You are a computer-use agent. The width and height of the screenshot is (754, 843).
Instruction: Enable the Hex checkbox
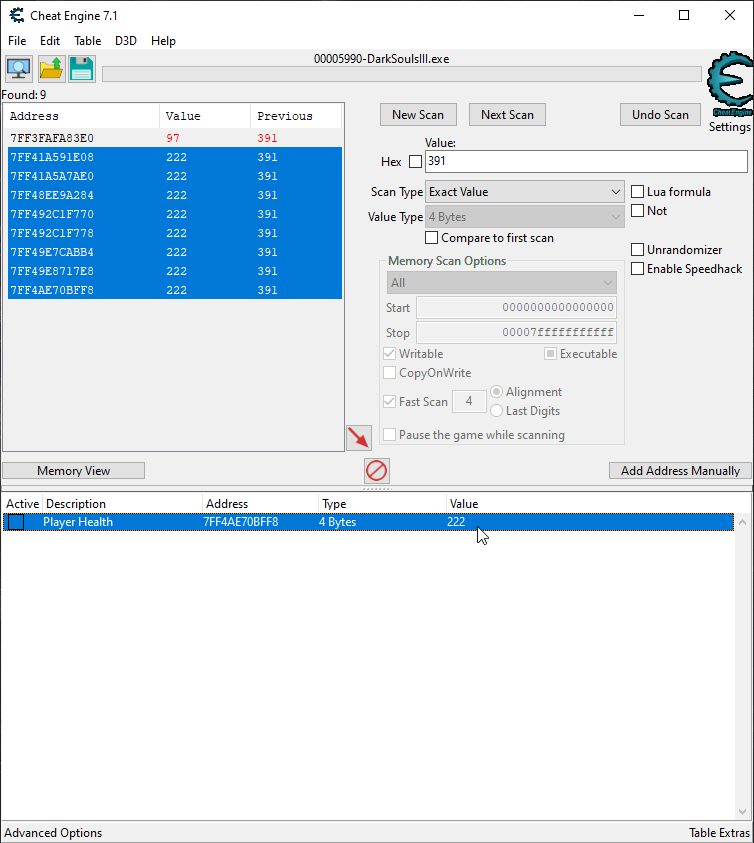(x=416, y=162)
